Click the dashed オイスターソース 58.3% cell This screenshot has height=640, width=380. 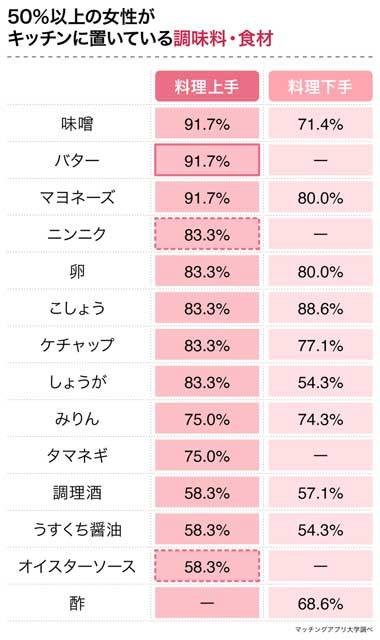(207, 567)
